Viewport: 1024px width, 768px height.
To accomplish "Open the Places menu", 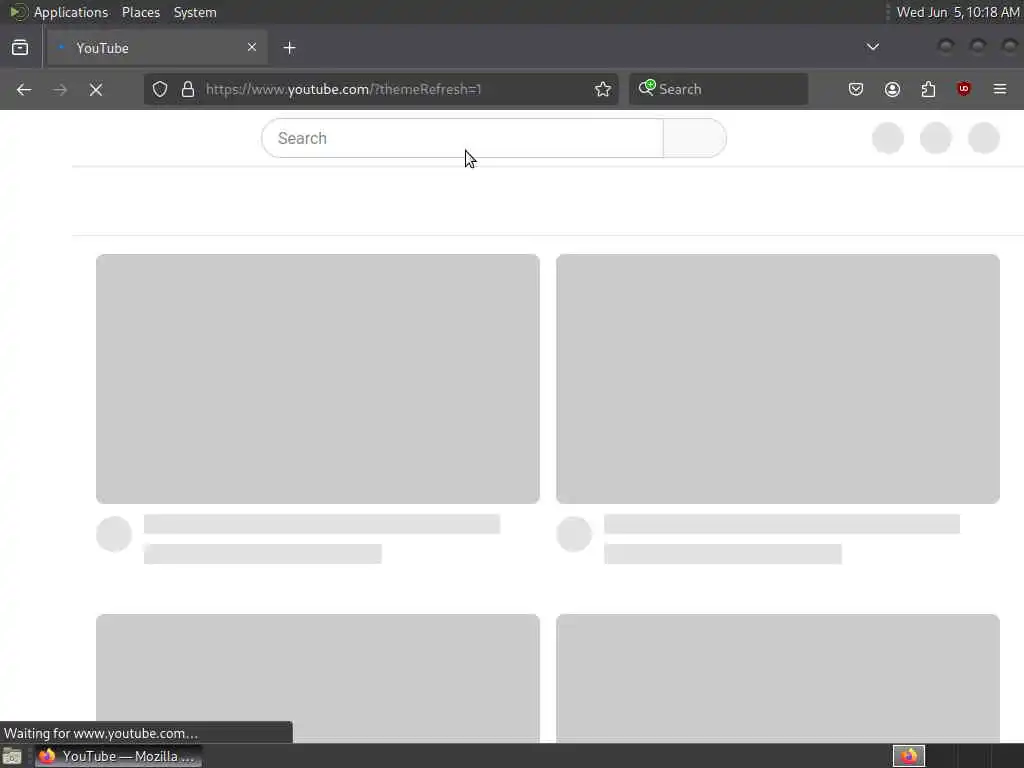I will (141, 12).
